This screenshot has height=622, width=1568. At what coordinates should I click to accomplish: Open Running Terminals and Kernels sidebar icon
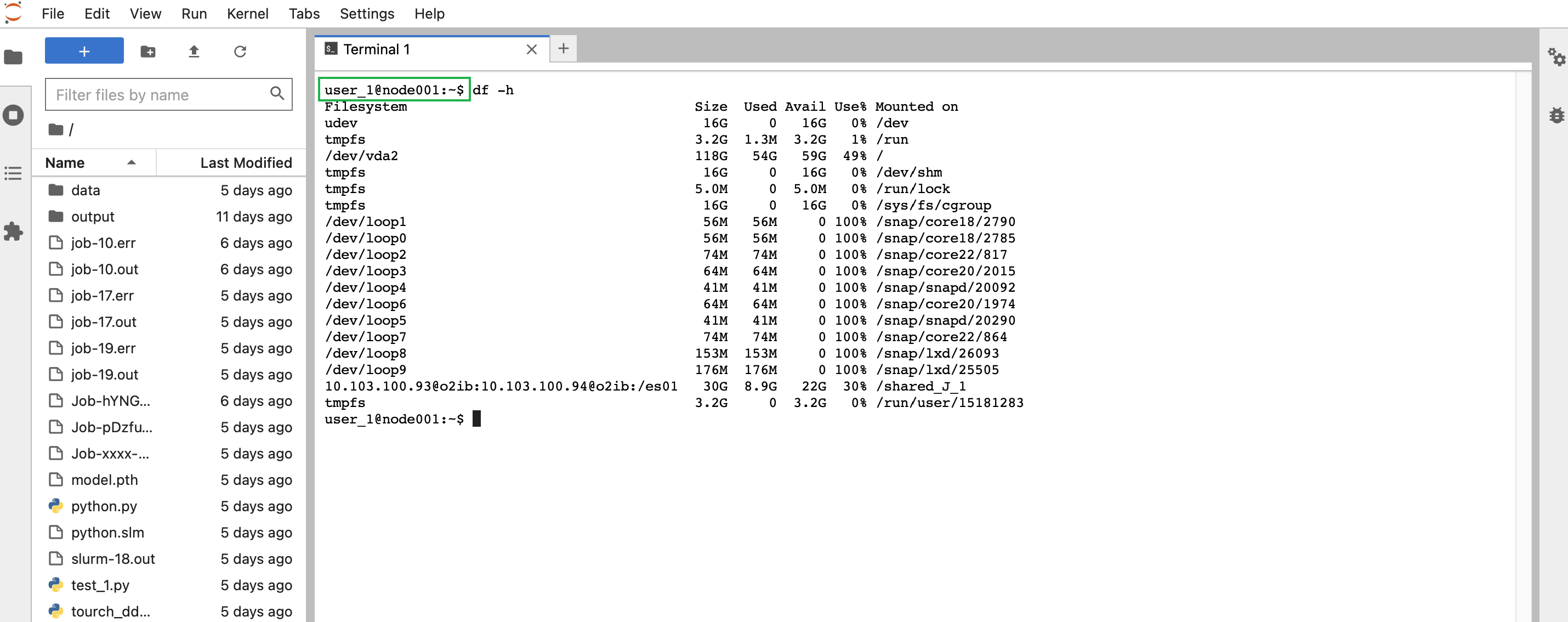point(13,115)
